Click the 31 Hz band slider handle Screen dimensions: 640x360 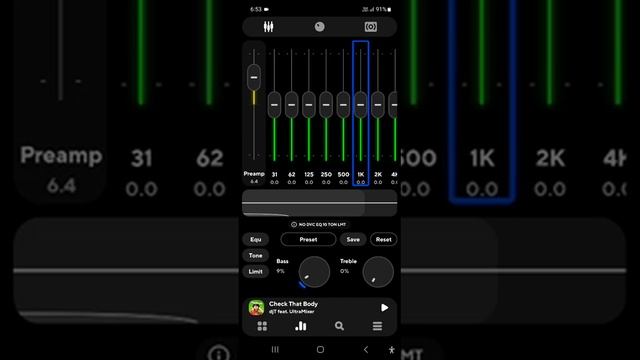tap(274, 105)
